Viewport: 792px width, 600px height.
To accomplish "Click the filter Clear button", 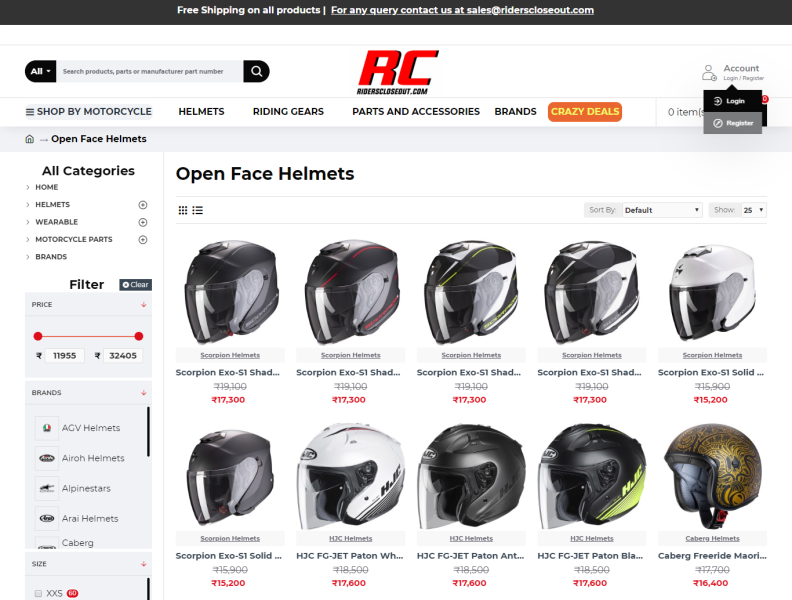I will pos(135,285).
